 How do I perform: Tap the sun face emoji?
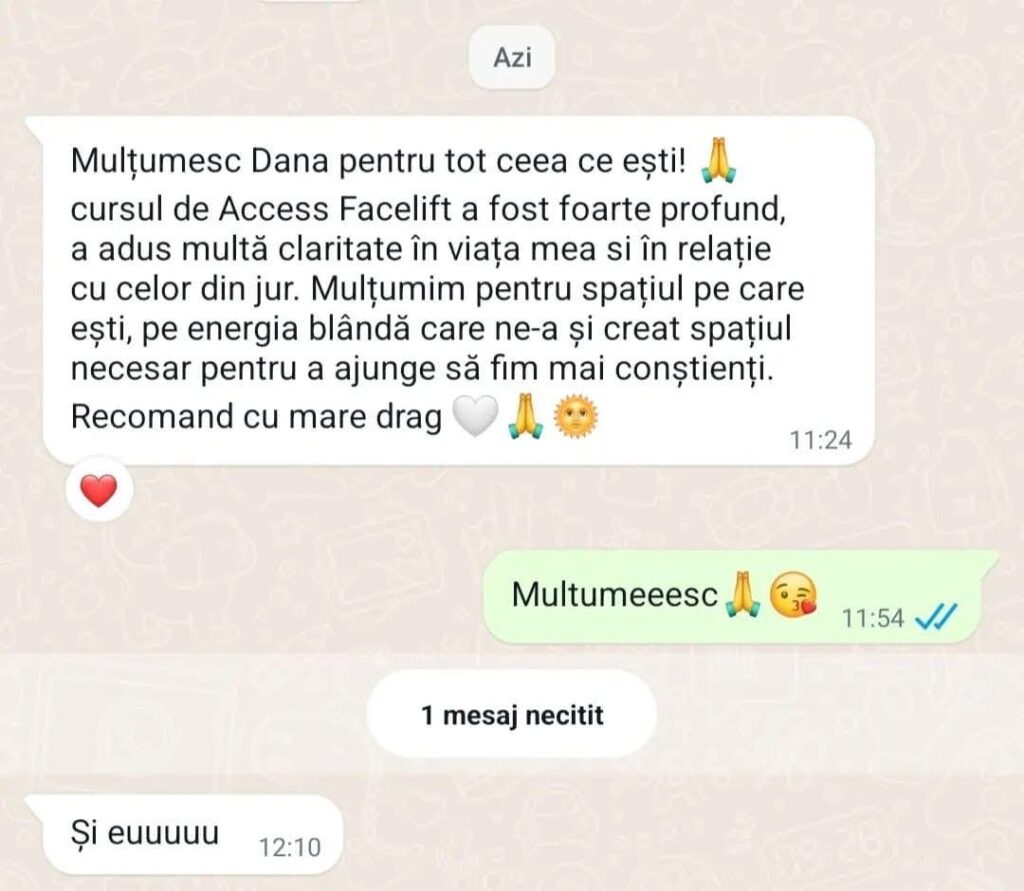click(575, 416)
